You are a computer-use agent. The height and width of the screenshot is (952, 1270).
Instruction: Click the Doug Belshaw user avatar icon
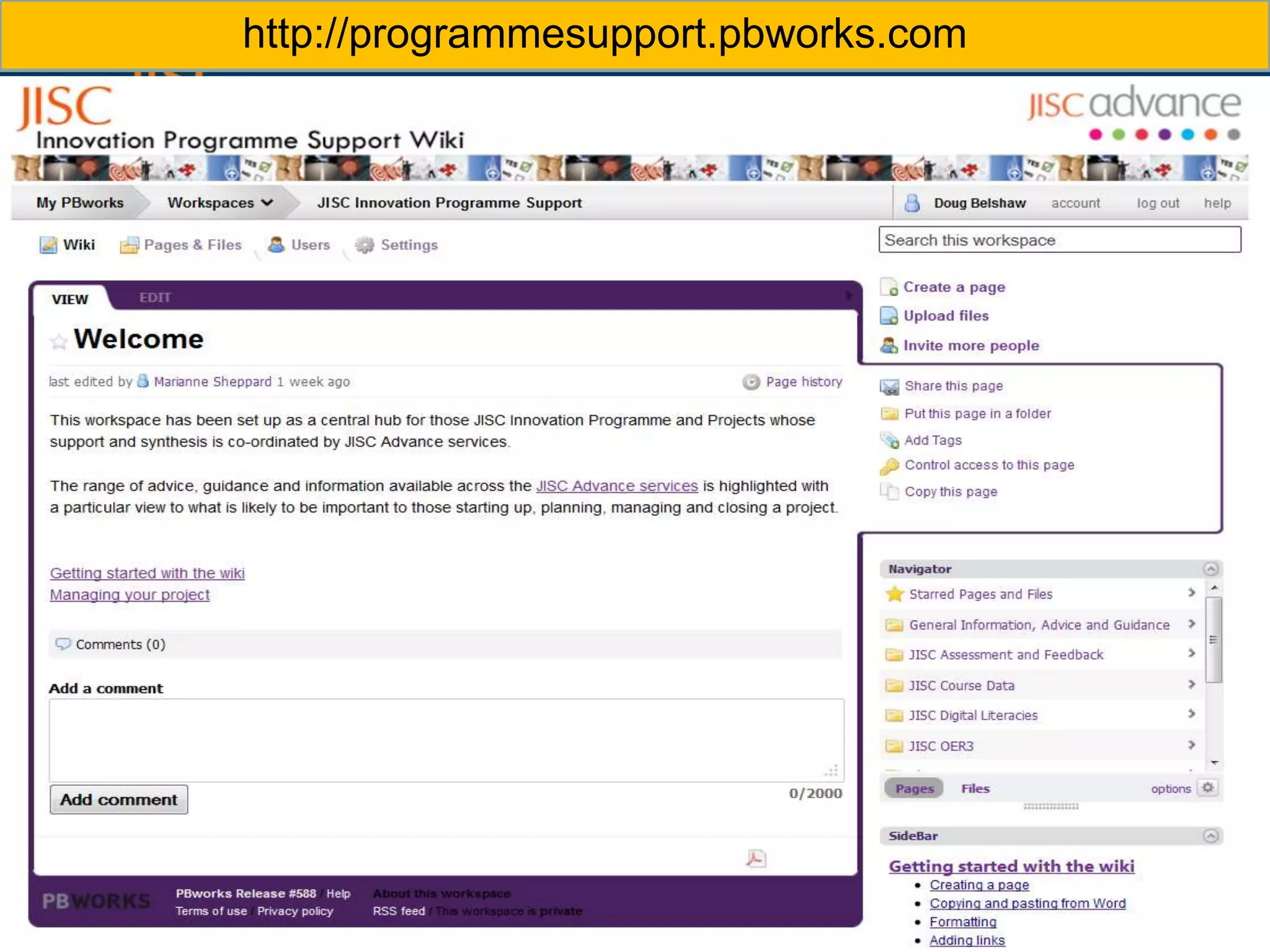912,203
